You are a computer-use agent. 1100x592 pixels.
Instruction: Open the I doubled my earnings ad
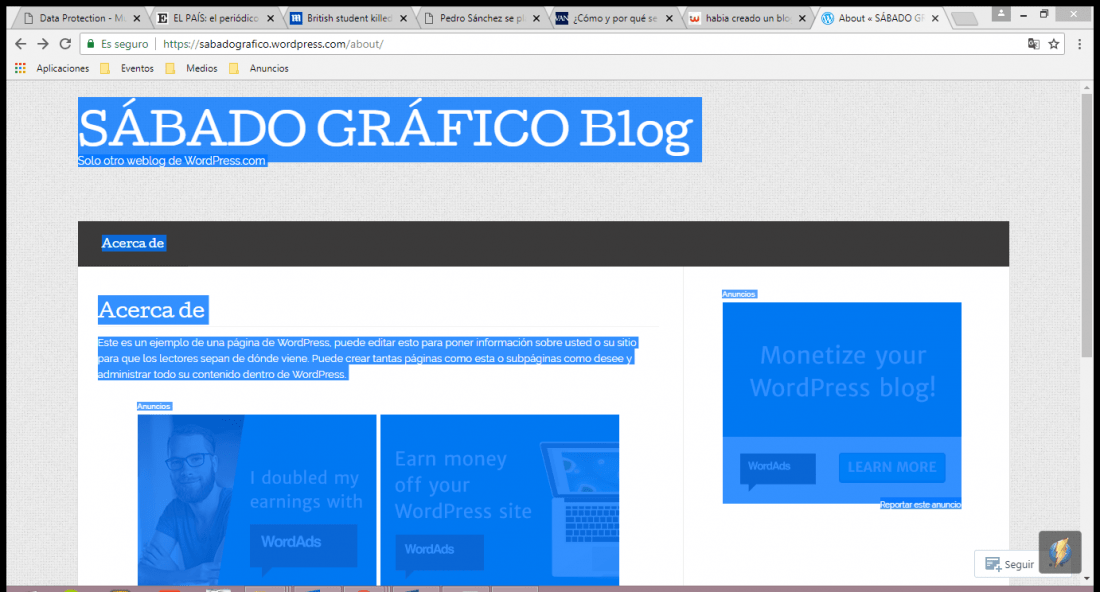pos(257,499)
